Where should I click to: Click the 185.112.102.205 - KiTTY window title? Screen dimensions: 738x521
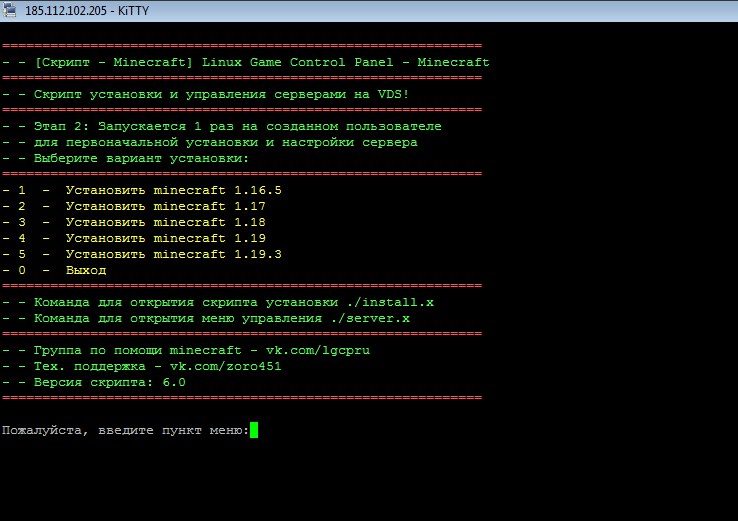click(x=83, y=10)
